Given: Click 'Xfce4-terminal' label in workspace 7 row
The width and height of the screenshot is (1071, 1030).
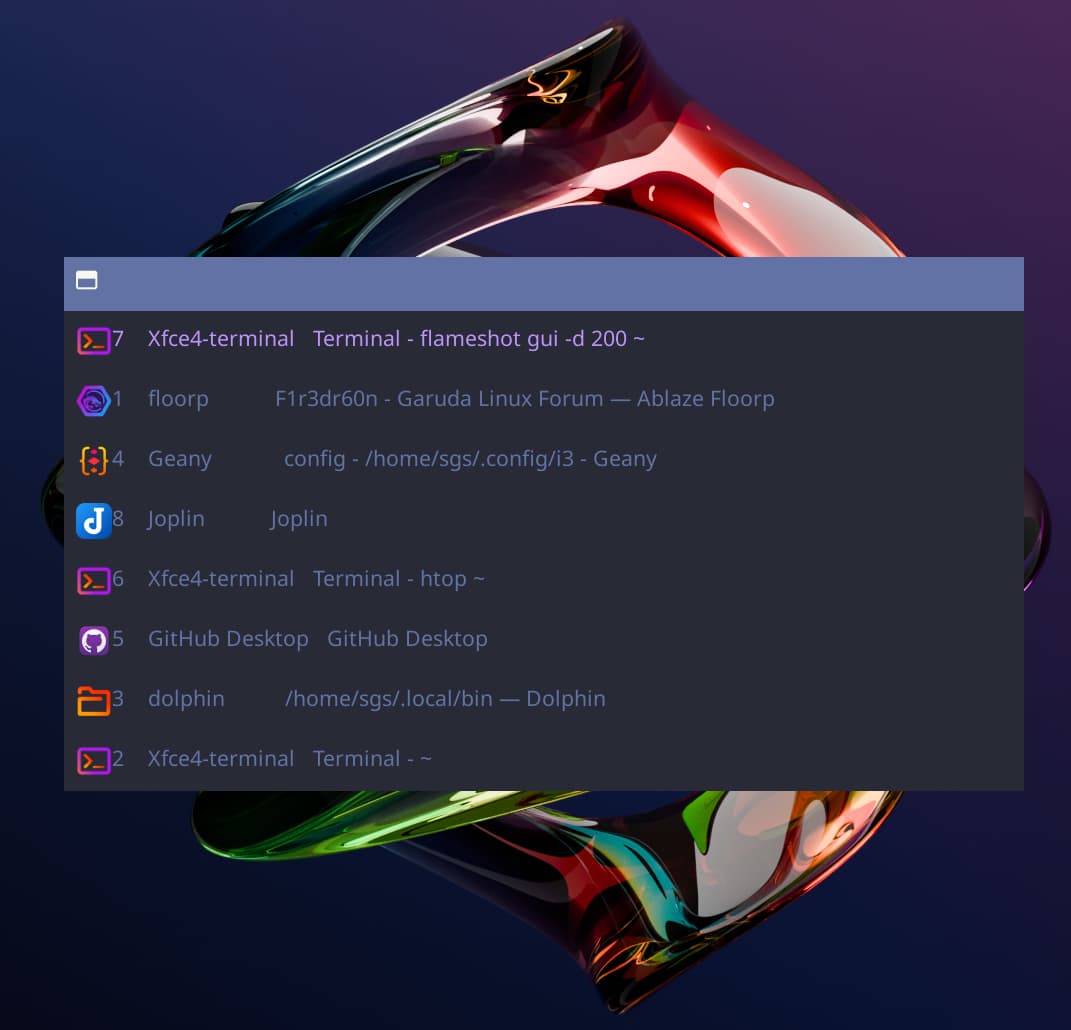Looking at the screenshot, I should (221, 339).
